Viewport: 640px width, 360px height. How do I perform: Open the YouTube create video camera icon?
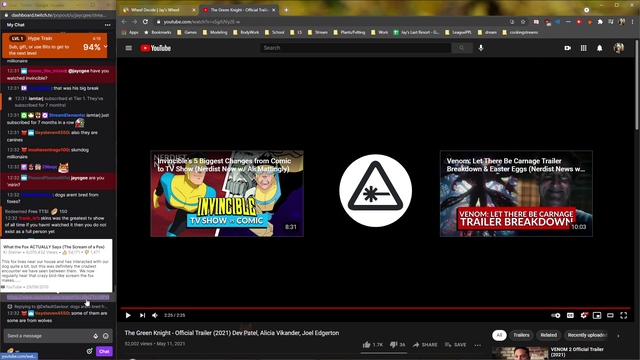pos(567,48)
